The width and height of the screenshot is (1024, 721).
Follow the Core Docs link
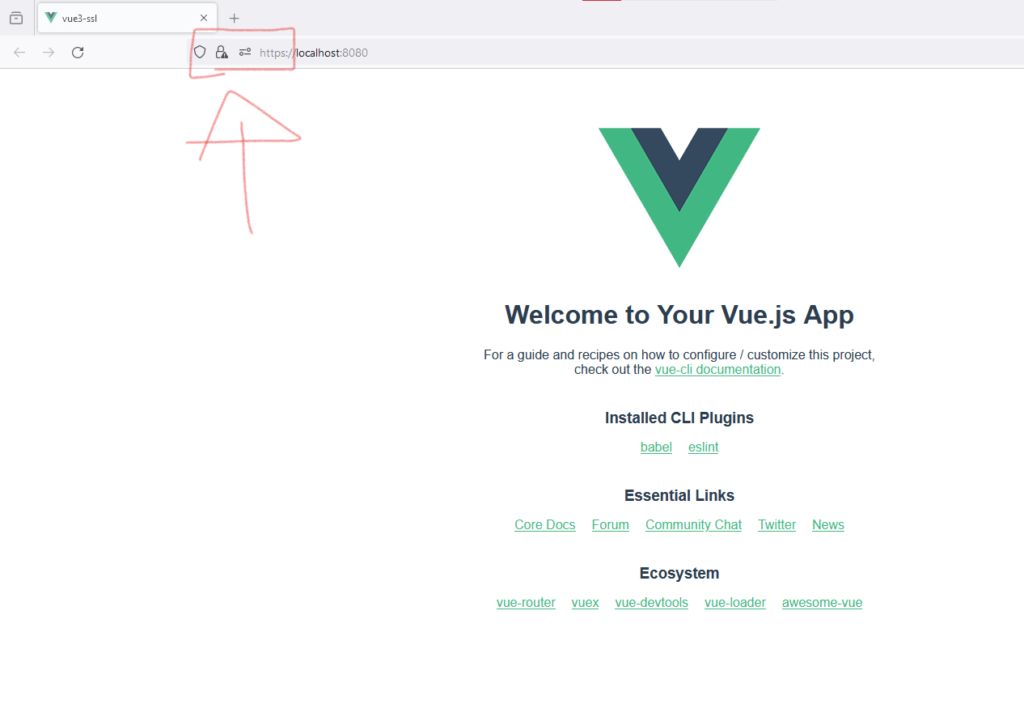click(x=545, y=525)
